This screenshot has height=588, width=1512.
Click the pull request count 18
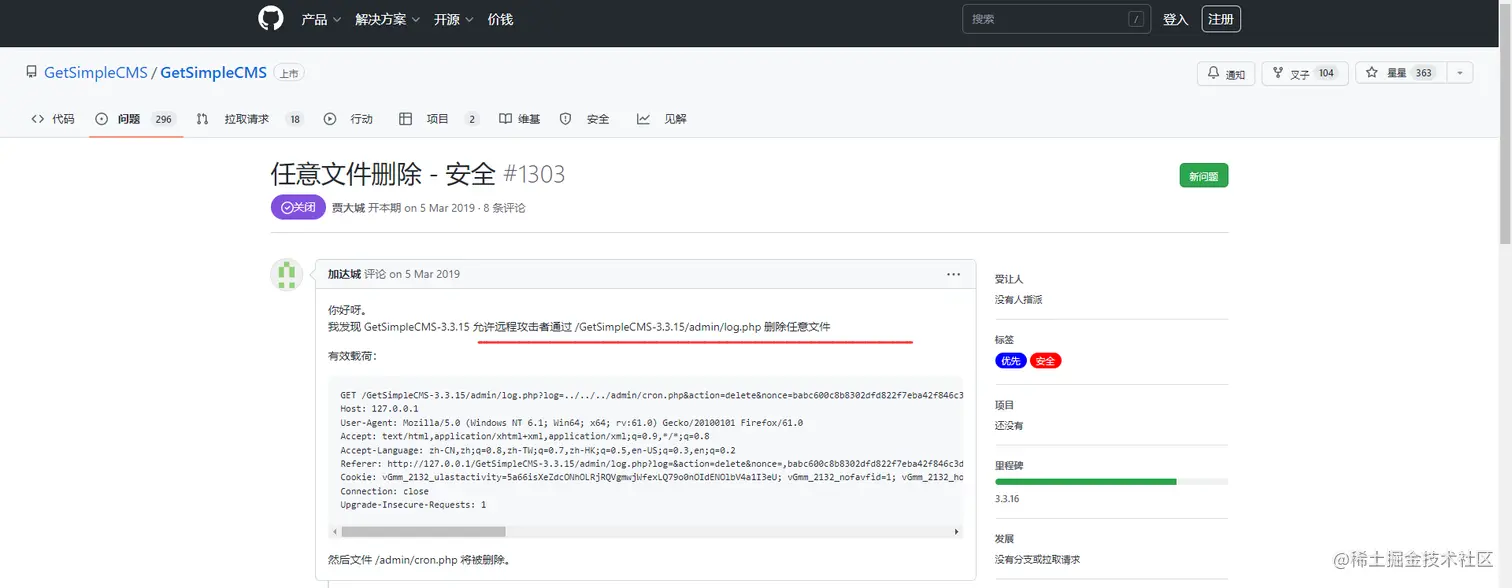[294, 119]
